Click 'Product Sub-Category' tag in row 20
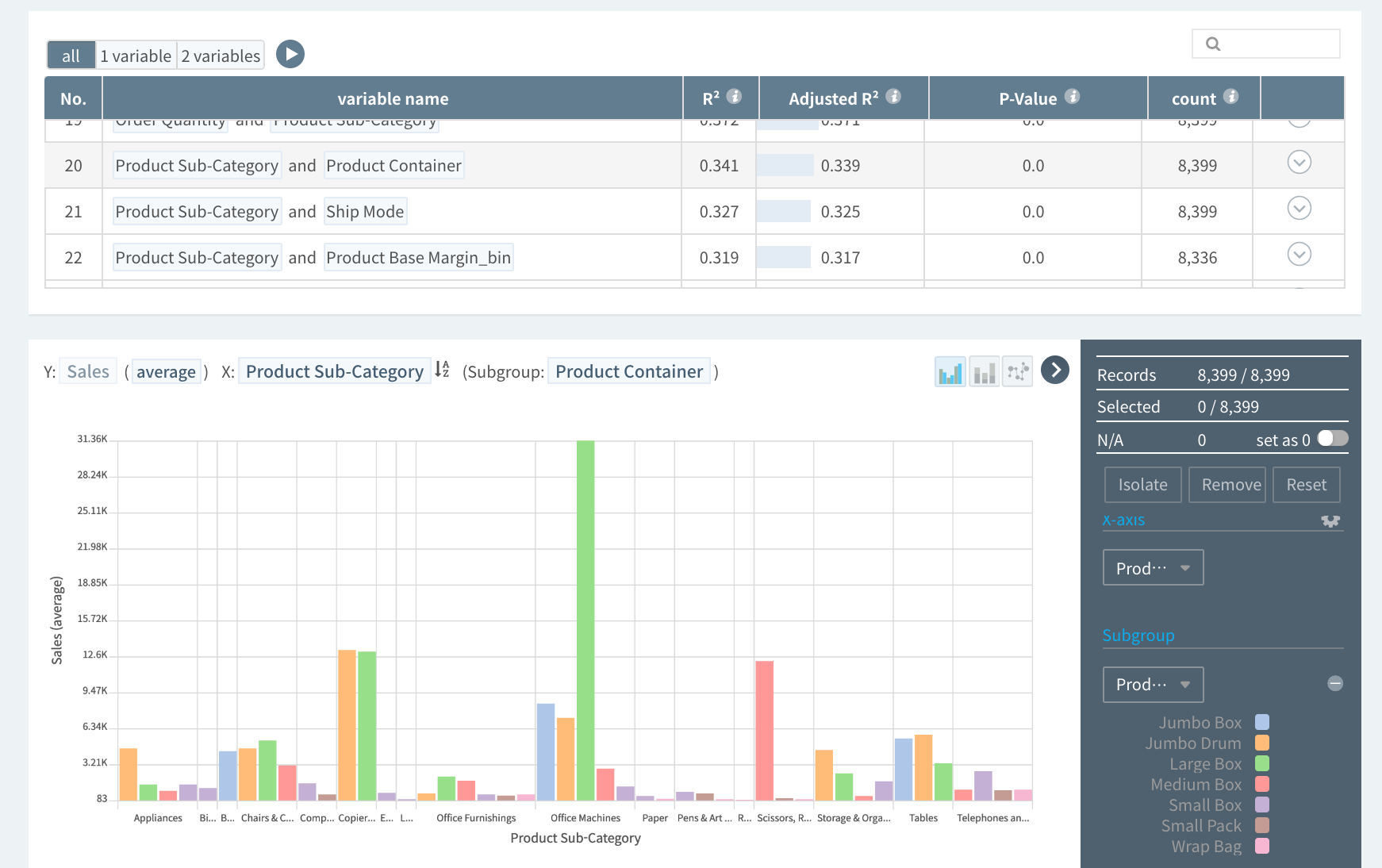This screenshot has height=868, width=1382. pyautogui.click(x=197, y=166)
